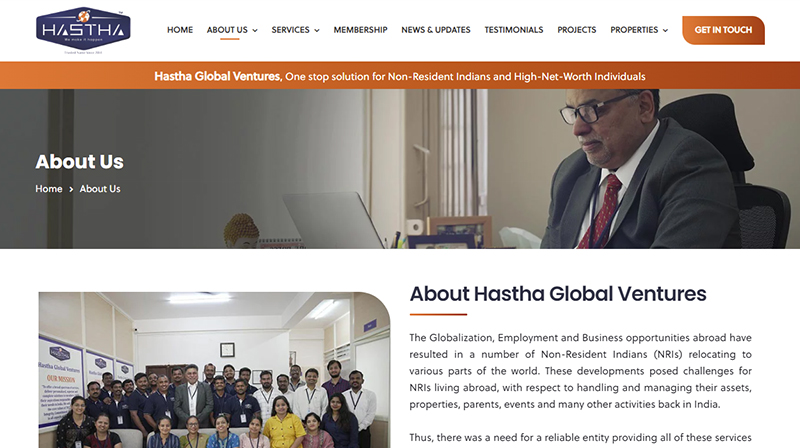Click the About Us hero title

point(80,162)
